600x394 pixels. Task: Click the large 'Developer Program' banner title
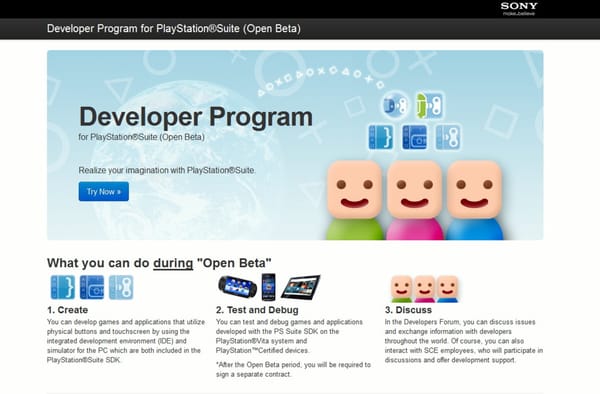196,117
